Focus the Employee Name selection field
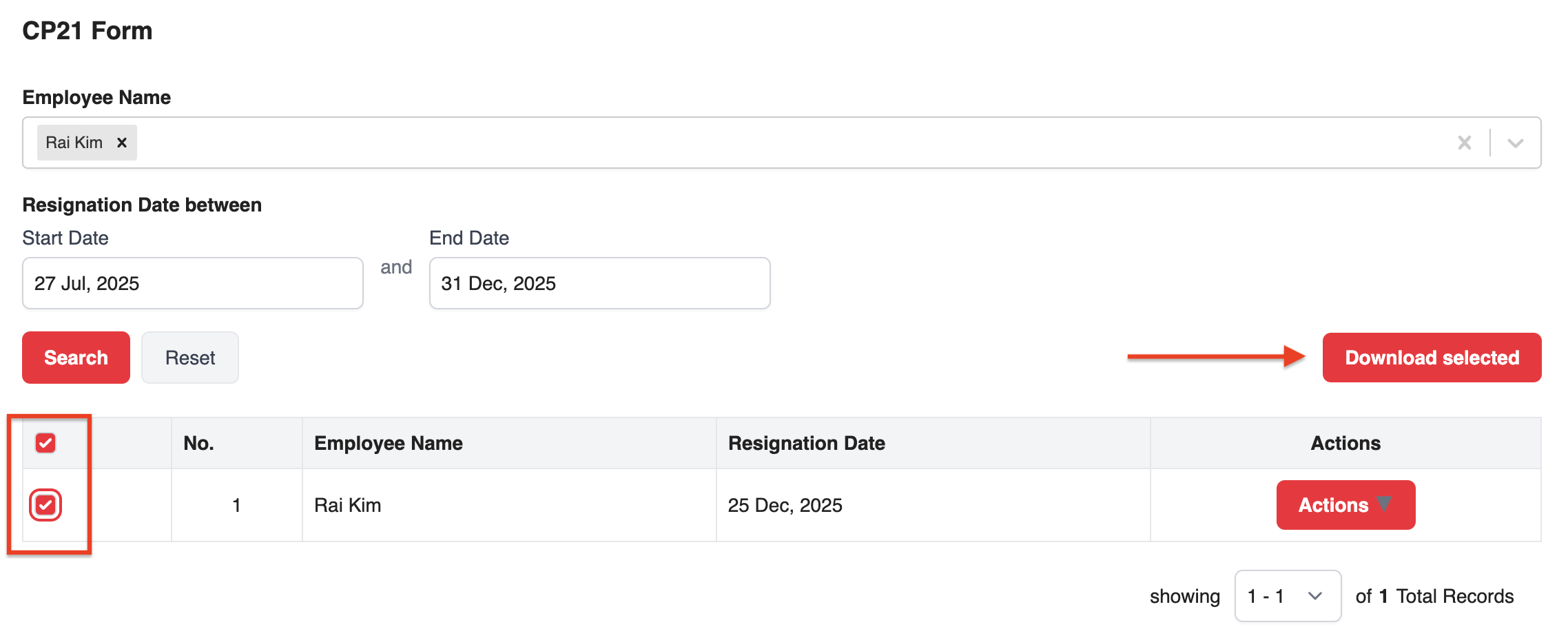 [x=758, y=143]
